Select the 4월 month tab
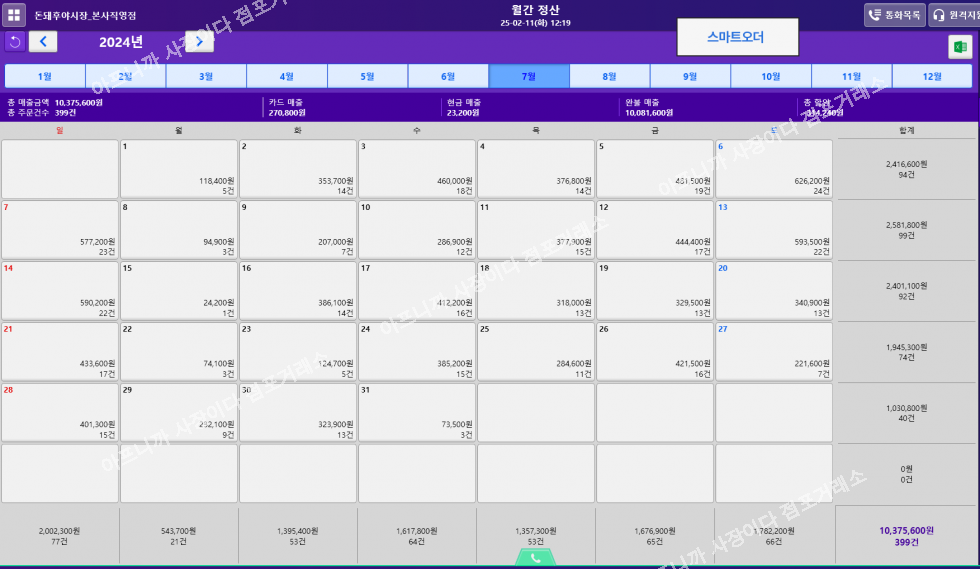 (287, 76)
